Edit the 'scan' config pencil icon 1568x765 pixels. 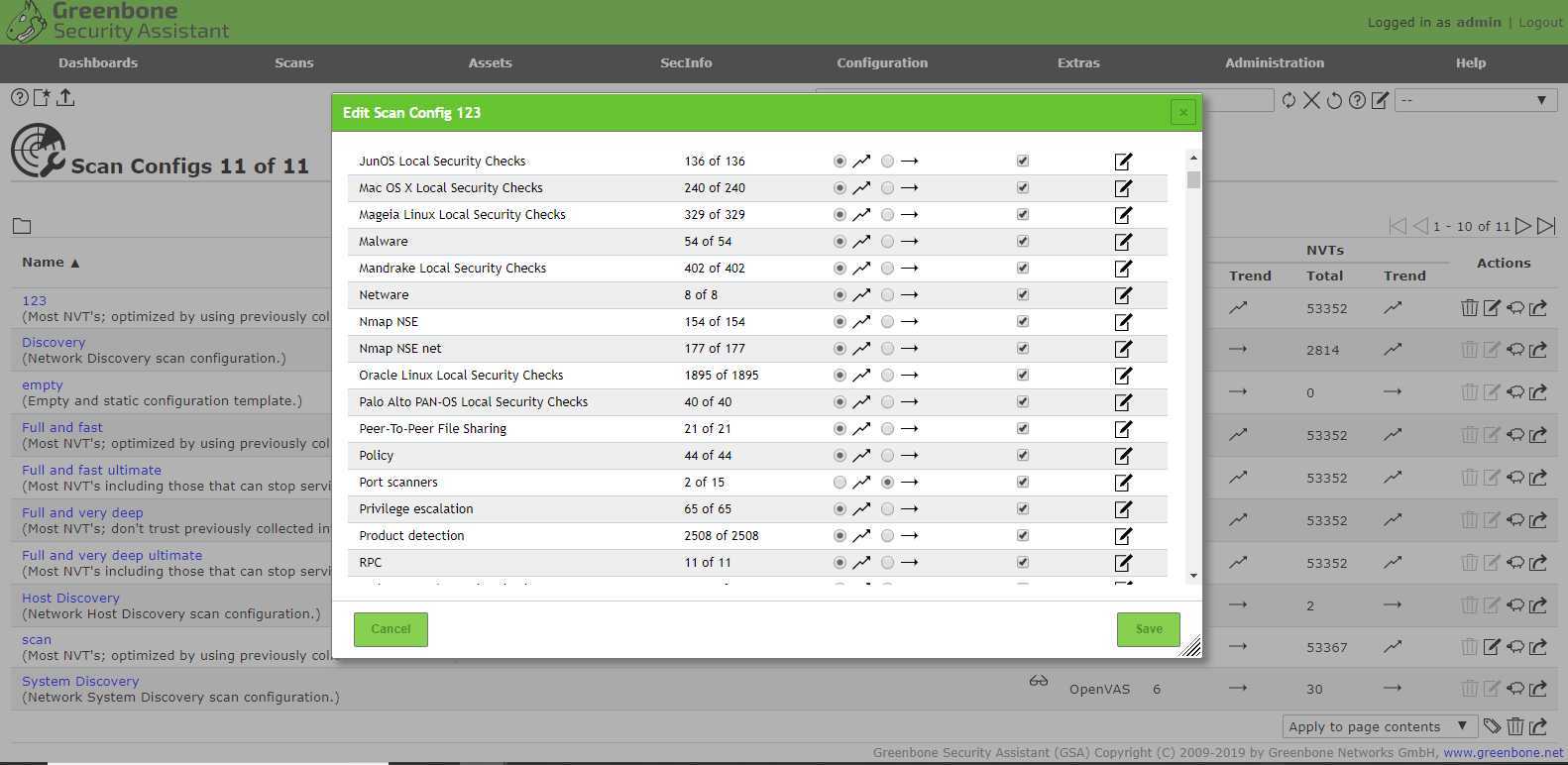tap(1492, 647)
